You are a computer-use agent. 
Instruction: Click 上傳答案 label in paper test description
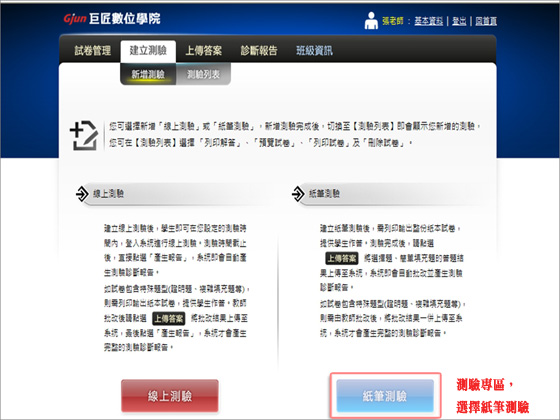point(342,258)
